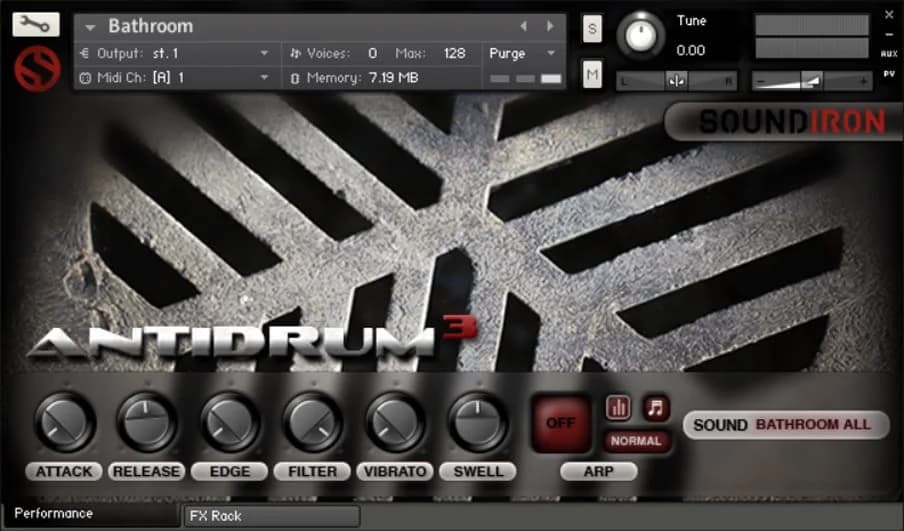This screenshot has width=904, height=531.
Task: Click the Bathroom instrument name
Action: [x=151, y=27]
